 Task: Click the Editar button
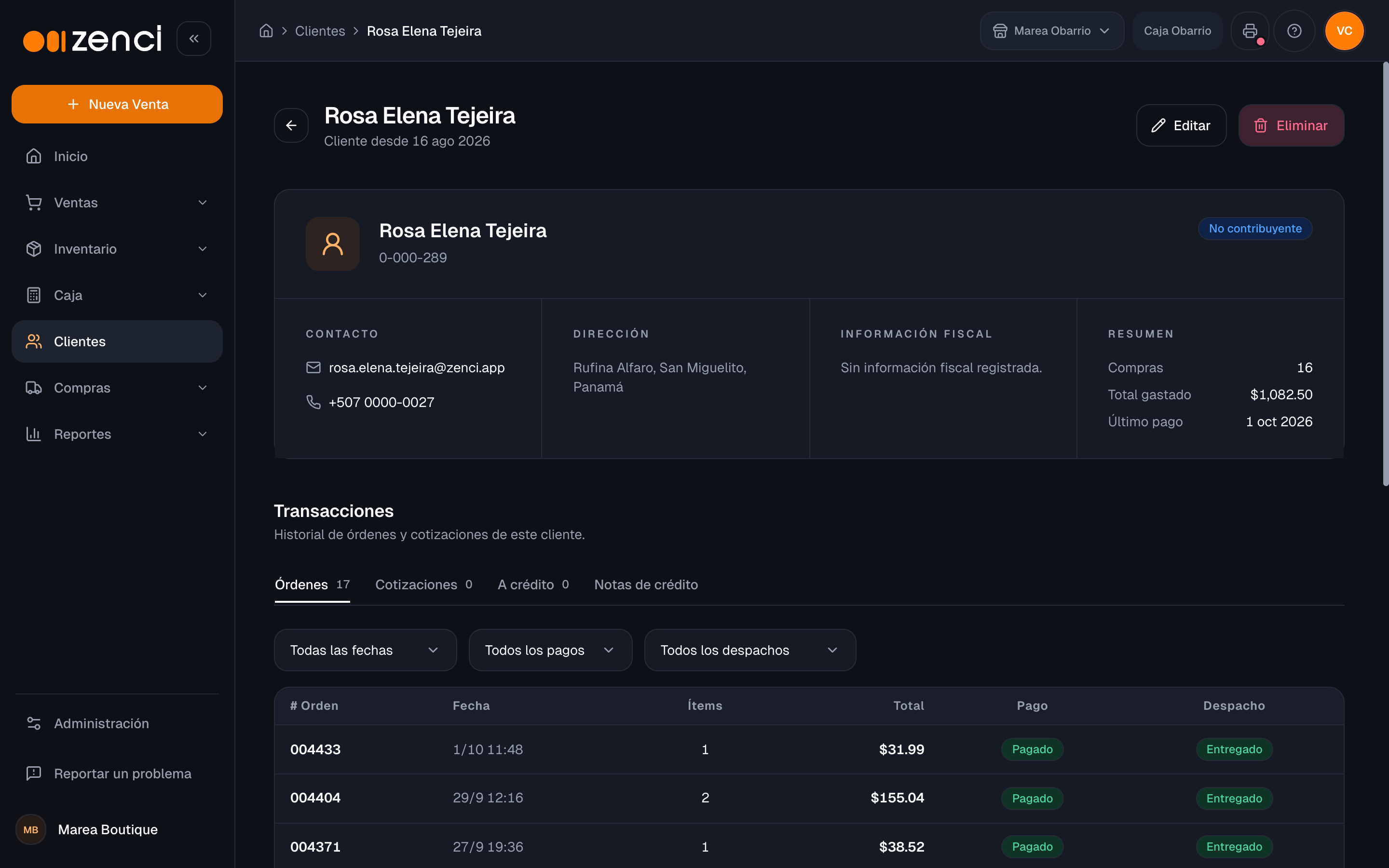pyautogui.click(x=1181, y=125)
